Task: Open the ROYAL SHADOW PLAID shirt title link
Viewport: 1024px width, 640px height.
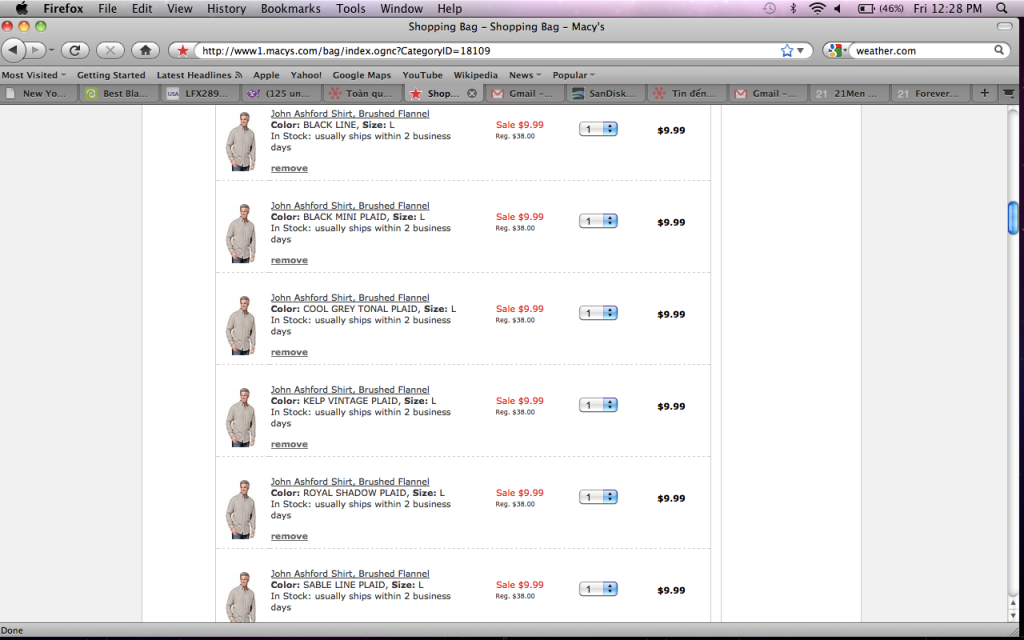Action: pyautogui.click(x=349, y=482)
